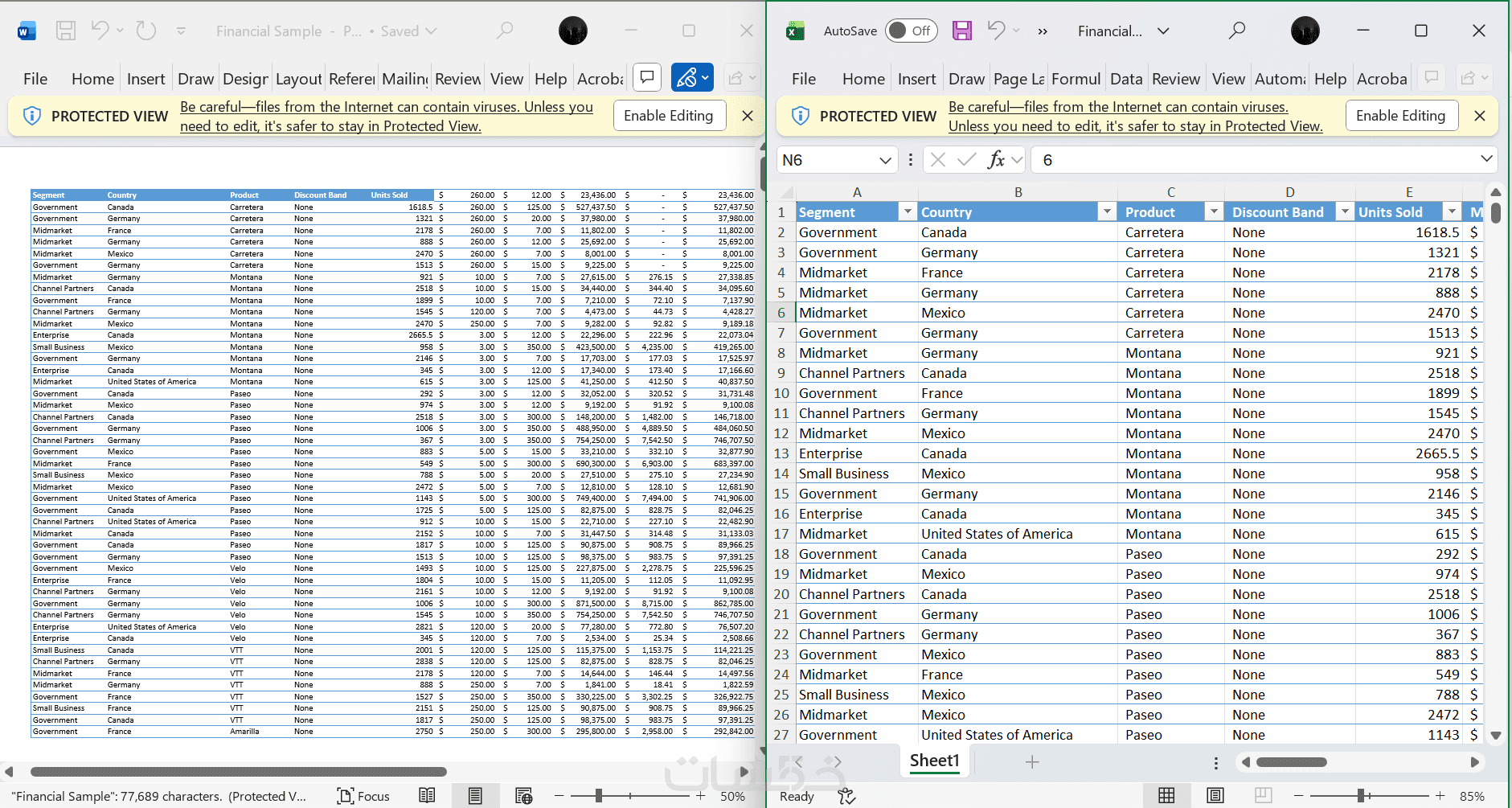Click the Excel accessibility status icon
This screenshot has height=808, width=1512.
846,796
